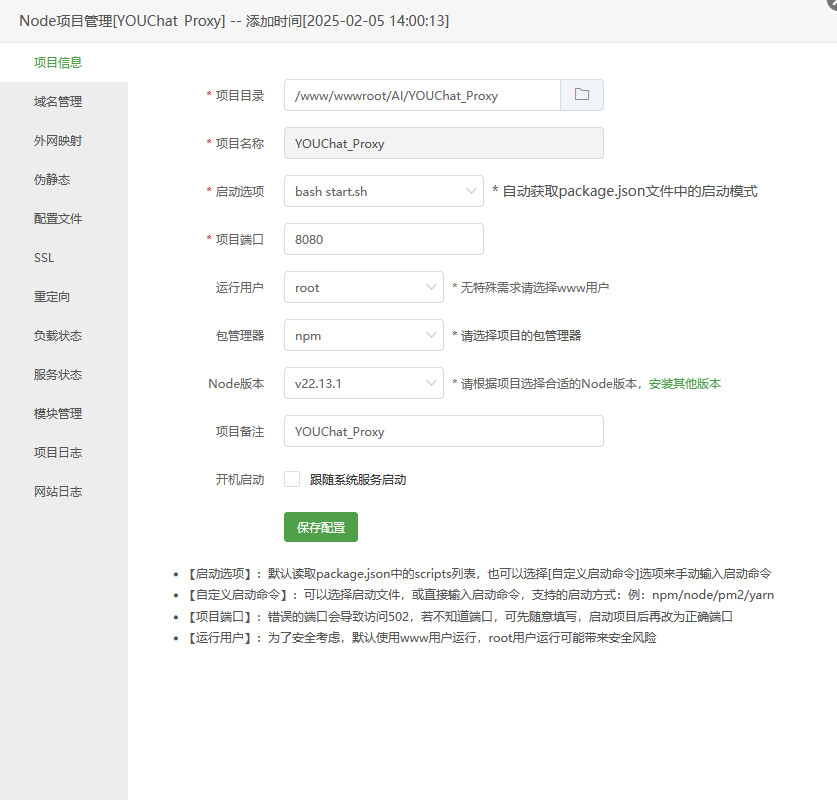The image size is (837, 800).
Task: Open the 网站日志 section
Action: (x=56, y=491)
